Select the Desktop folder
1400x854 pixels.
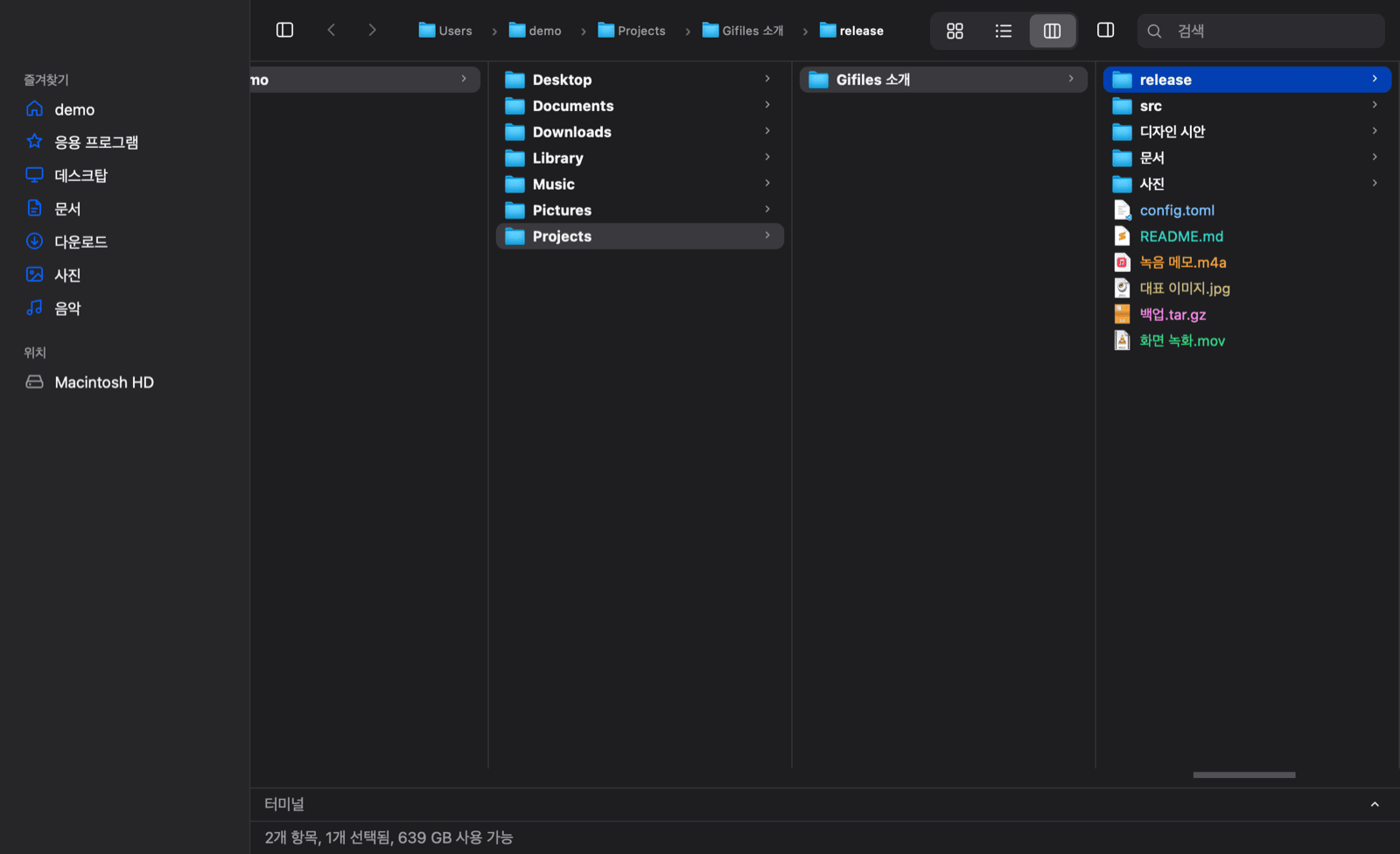pyautogui.click(x=640, y=80)
